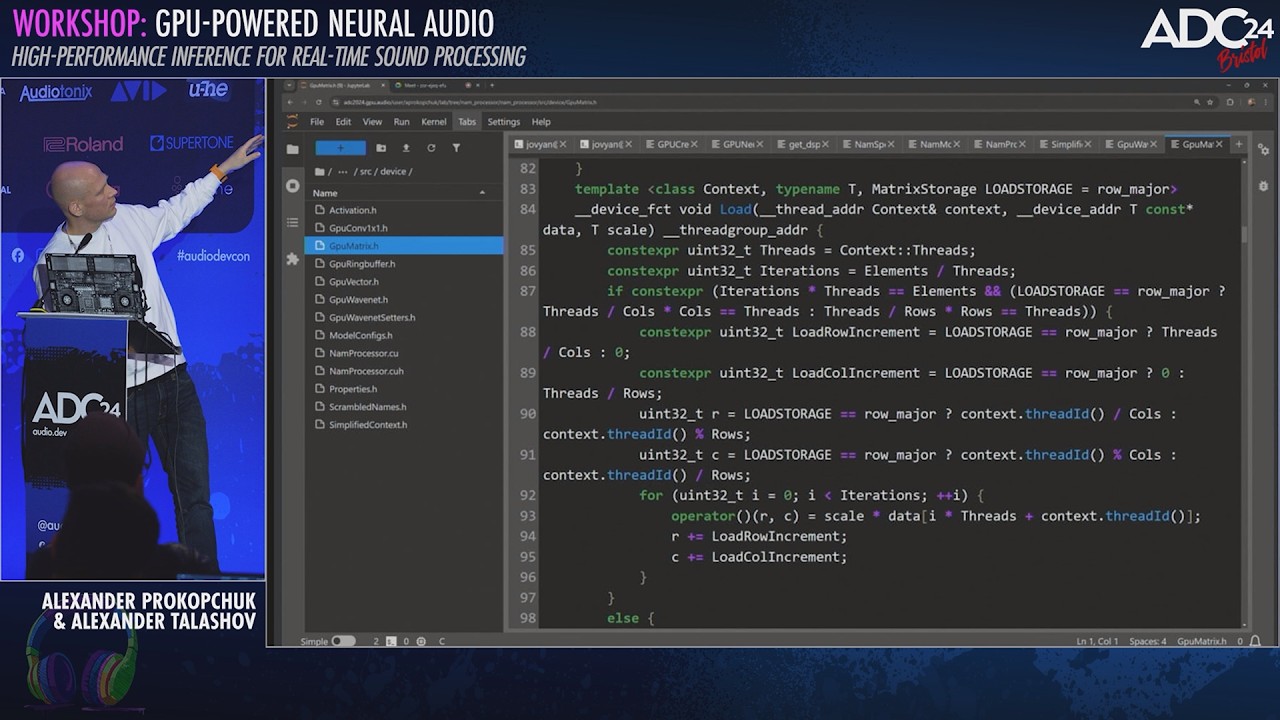1280x720 pixels.
Task: Open GpuWavenetSetters.h in file list
Action: click(x=404, y=318)
